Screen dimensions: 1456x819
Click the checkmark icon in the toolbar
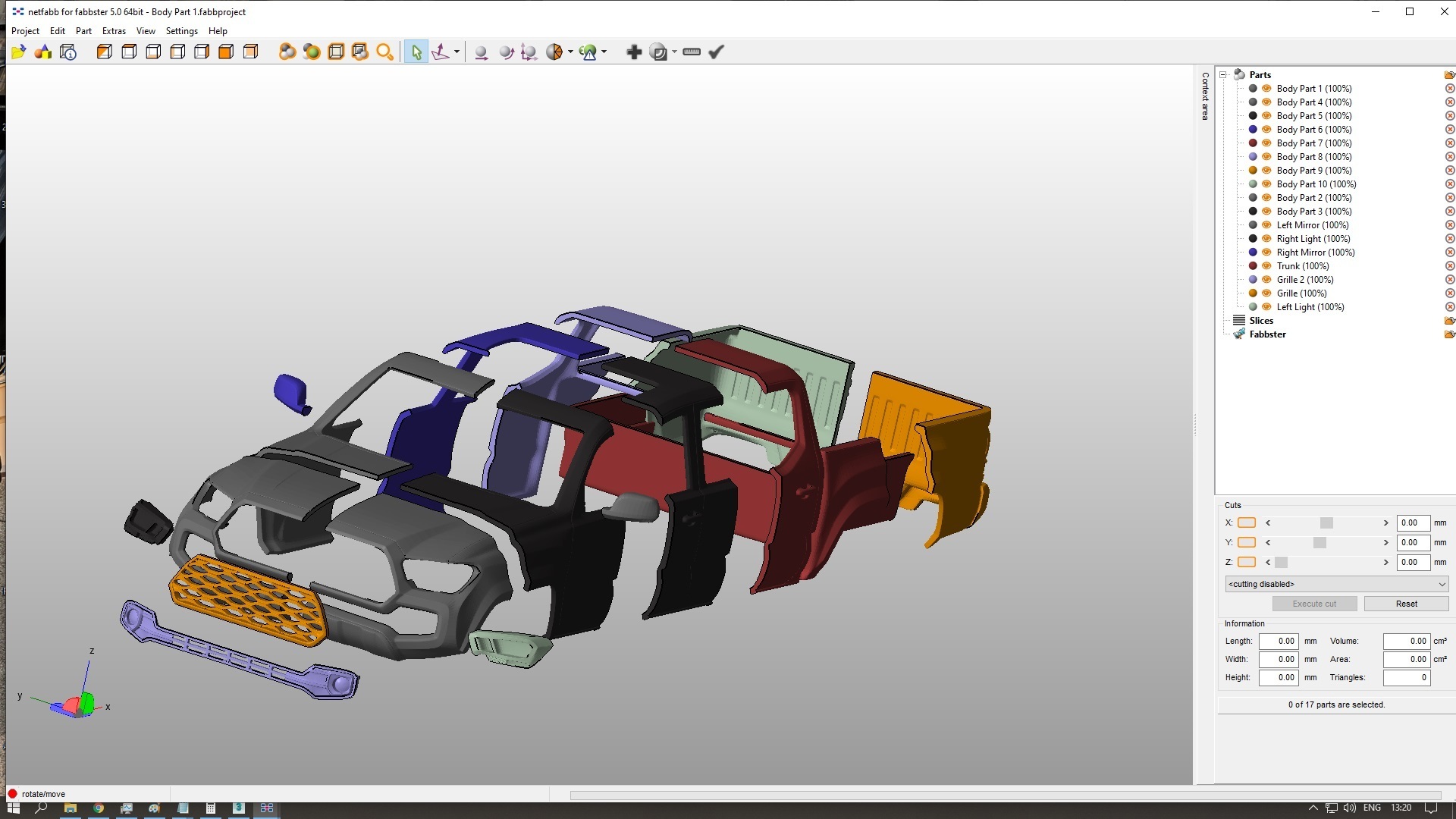(717, 52)
